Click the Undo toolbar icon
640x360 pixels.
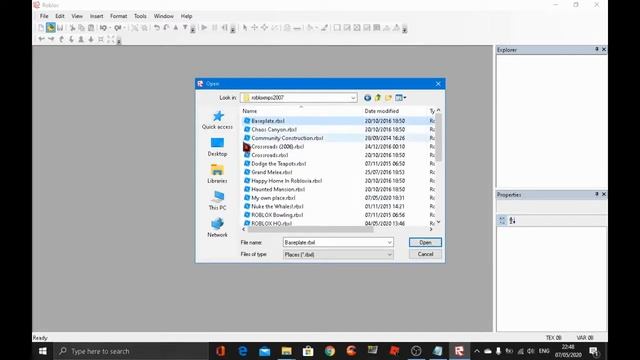(156, 28)
